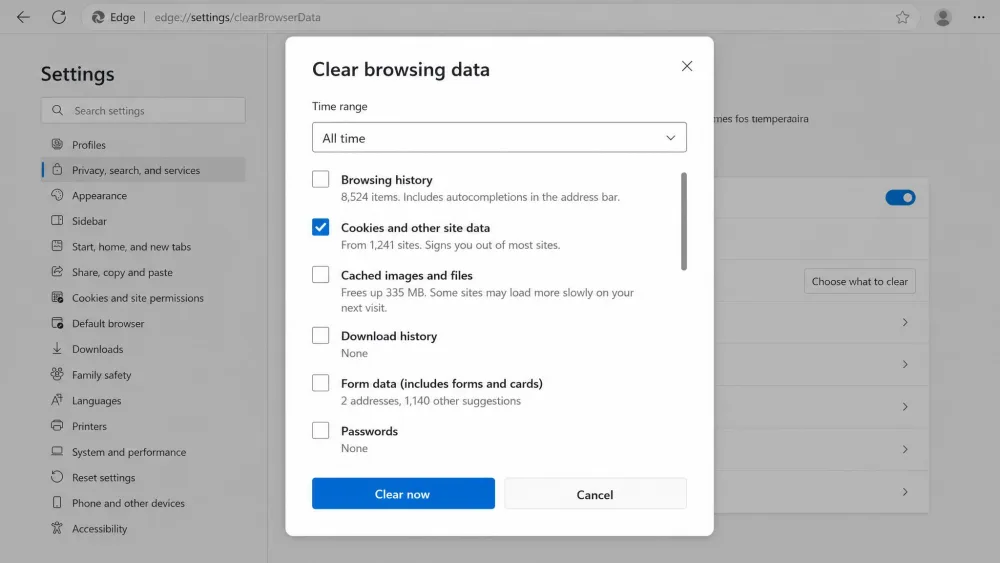1000x563 pixels.
Task: Click the Phone and other devices icon
Action: [x=57, y=502]
